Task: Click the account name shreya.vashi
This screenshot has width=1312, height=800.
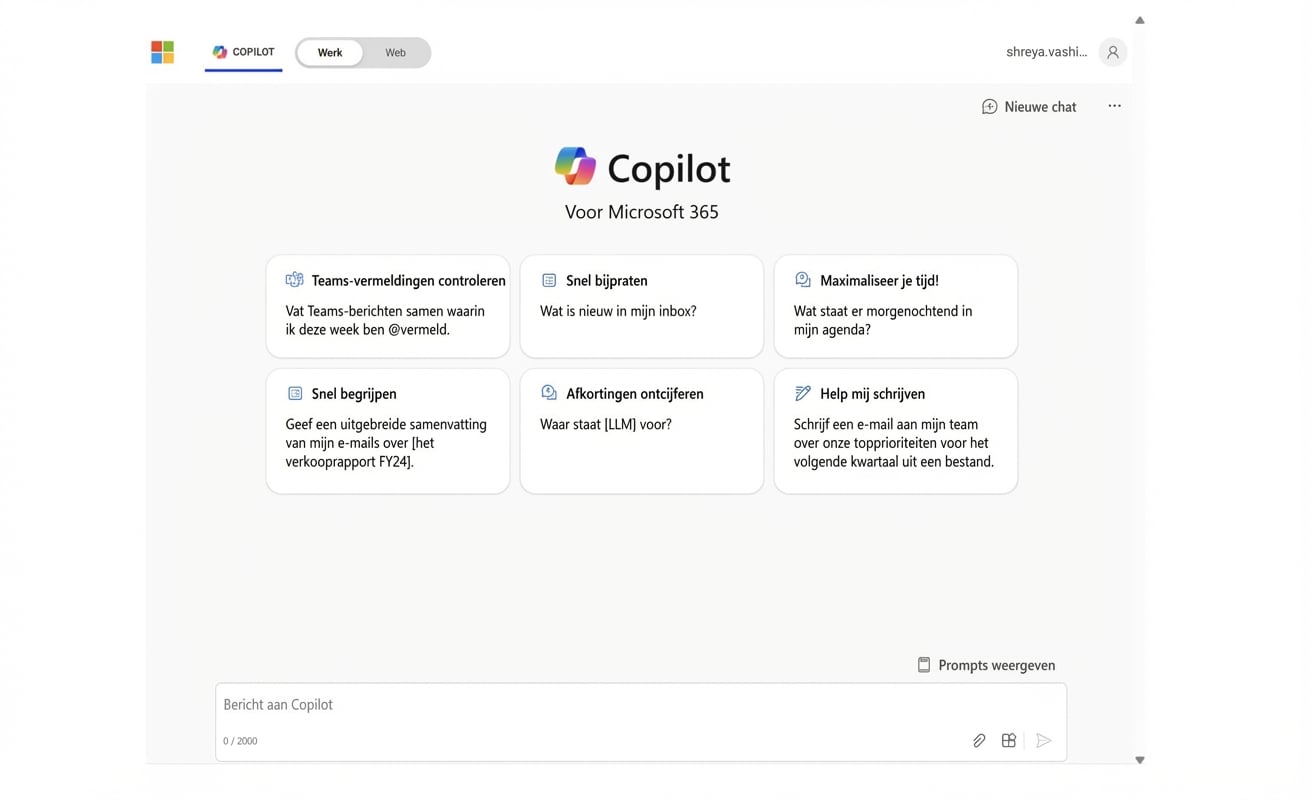Action: tap(1046, 51)
